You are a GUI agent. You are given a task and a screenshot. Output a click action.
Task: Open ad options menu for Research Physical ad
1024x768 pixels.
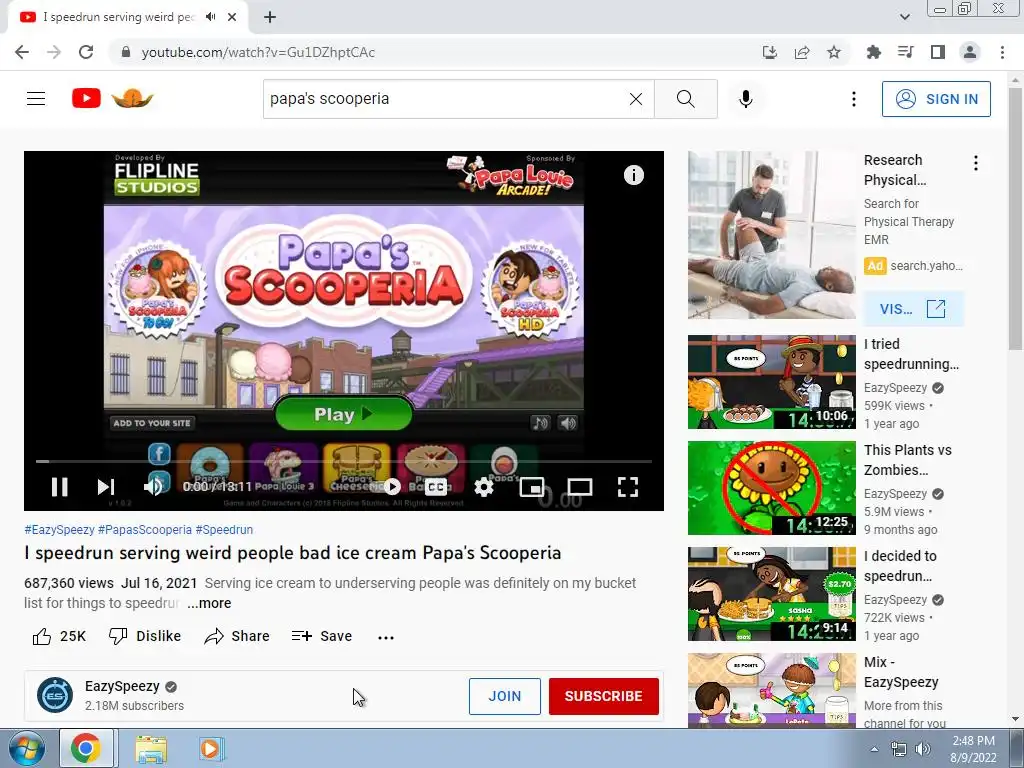[x=976, y=163]
